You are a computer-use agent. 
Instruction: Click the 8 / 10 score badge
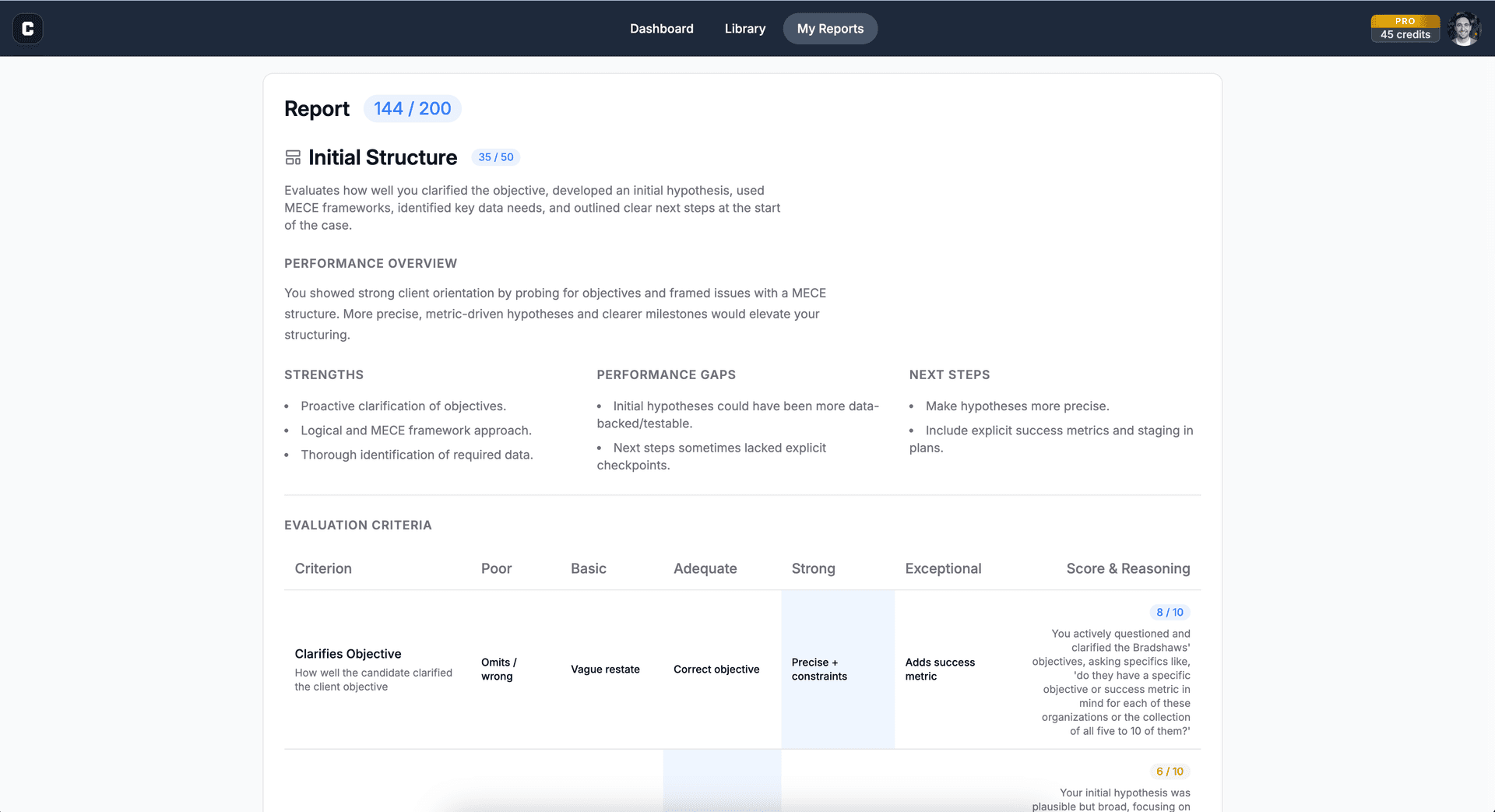pos(1170,613)
